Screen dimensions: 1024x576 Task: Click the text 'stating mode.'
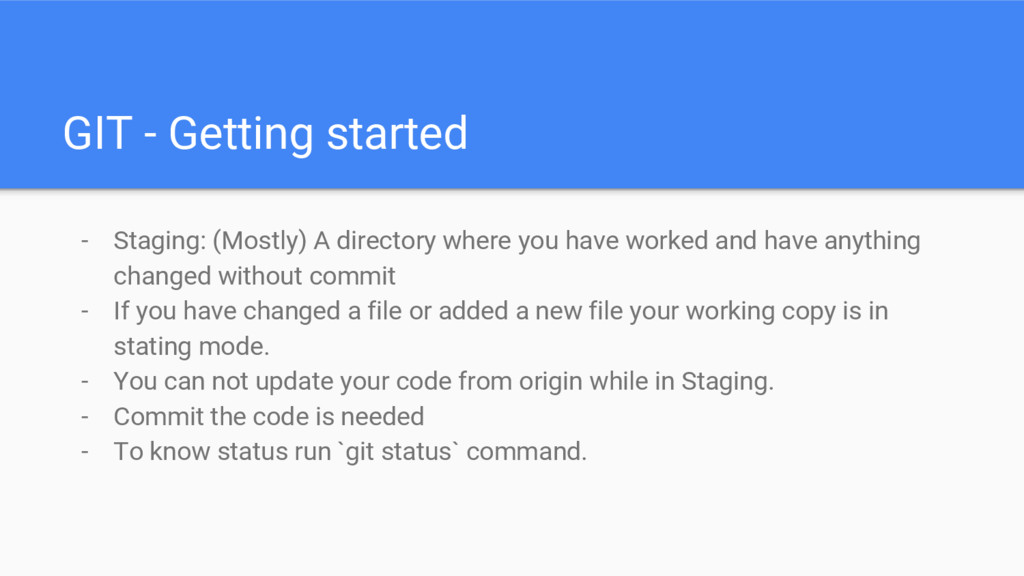pyautogui.click(x=191, y=346)
